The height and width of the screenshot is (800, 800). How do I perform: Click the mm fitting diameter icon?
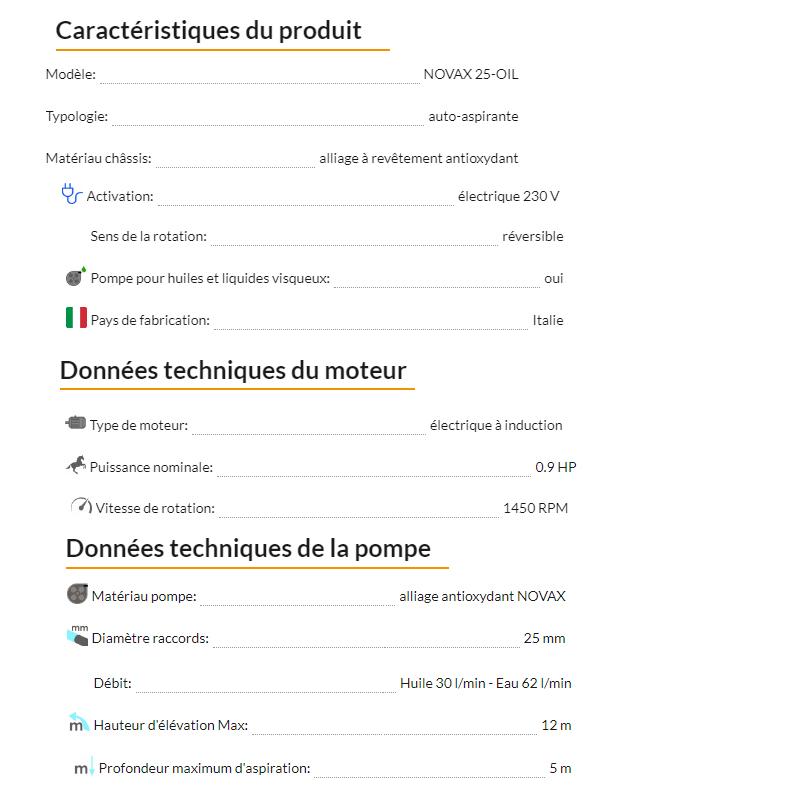[78, 635]
